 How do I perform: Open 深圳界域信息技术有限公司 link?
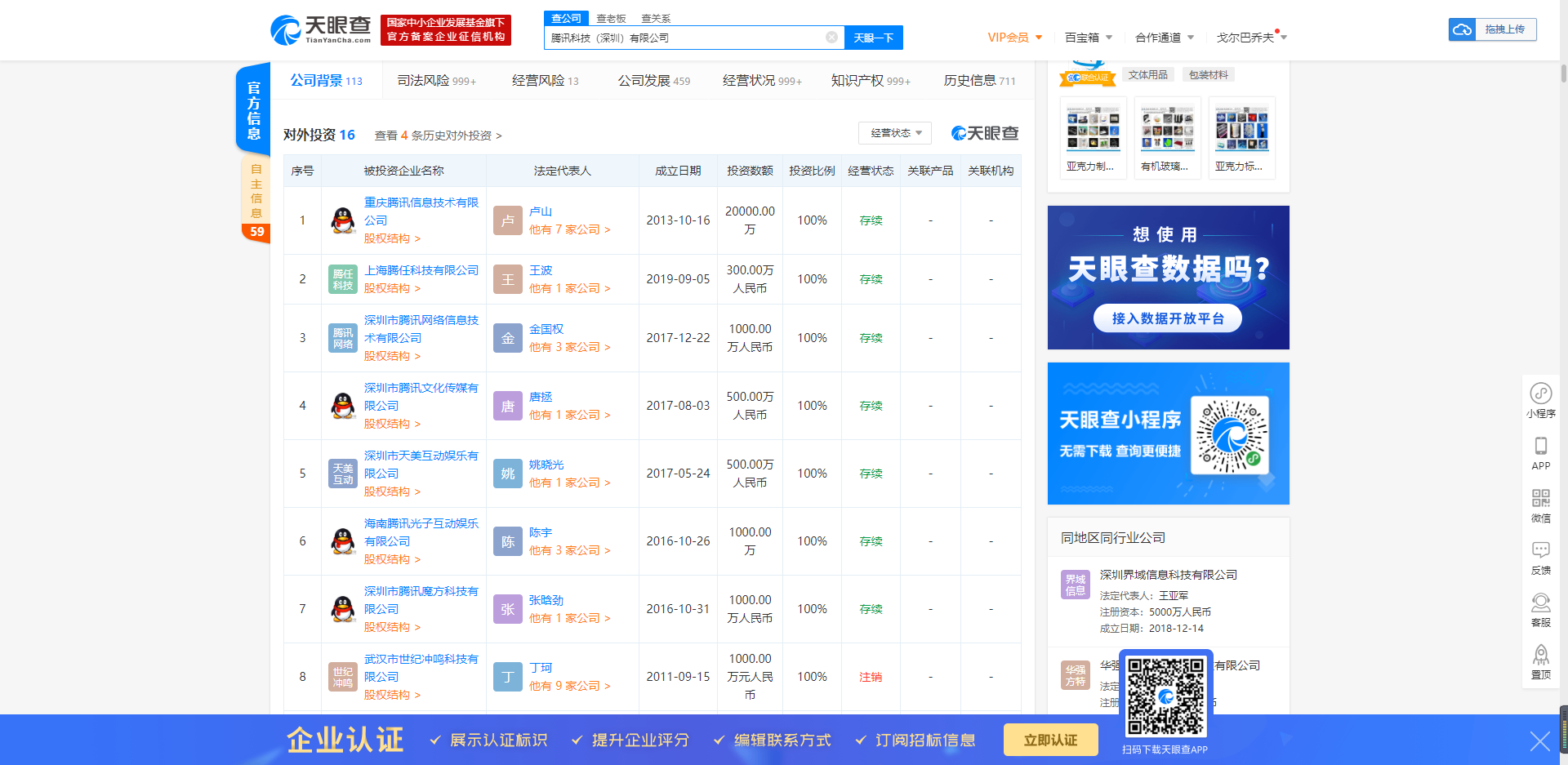click(x=1169, y=575)
